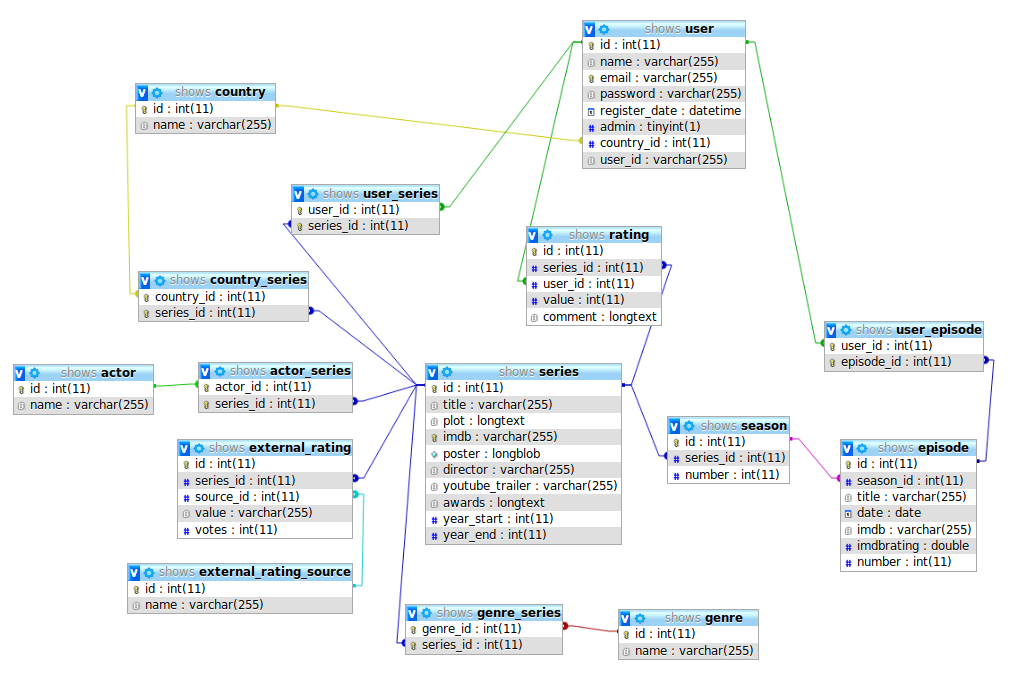
Task: Click the gear icon on the user table
Action: pos(604,29)
